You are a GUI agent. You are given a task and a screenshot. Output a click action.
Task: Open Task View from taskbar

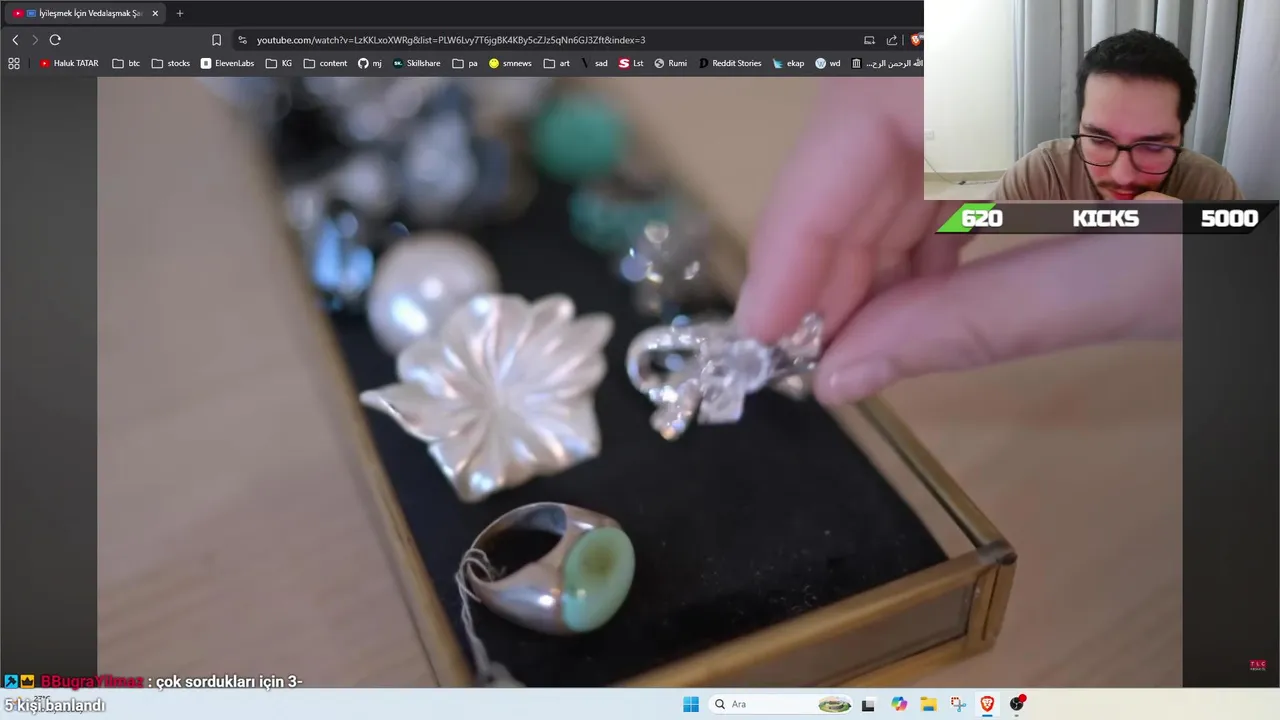868,704
